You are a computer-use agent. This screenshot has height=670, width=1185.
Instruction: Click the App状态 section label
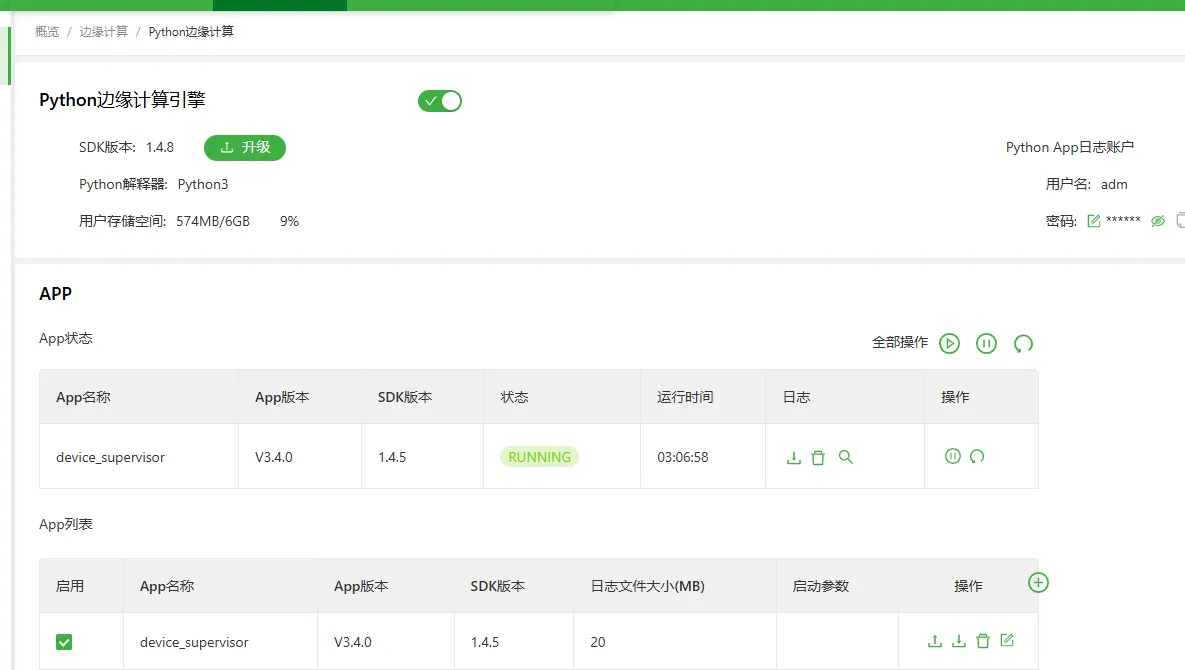66,338
